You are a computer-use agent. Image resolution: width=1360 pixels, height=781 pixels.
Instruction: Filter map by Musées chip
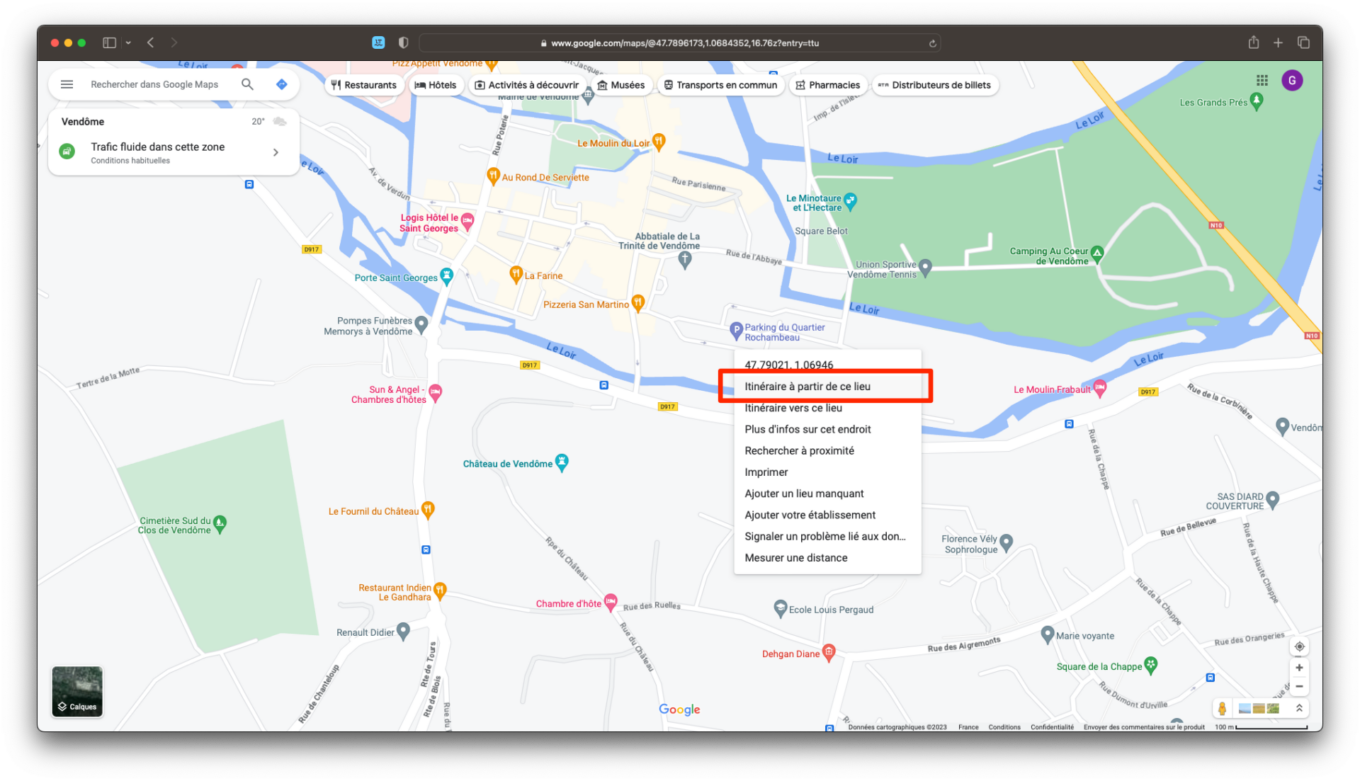point(621,85)
